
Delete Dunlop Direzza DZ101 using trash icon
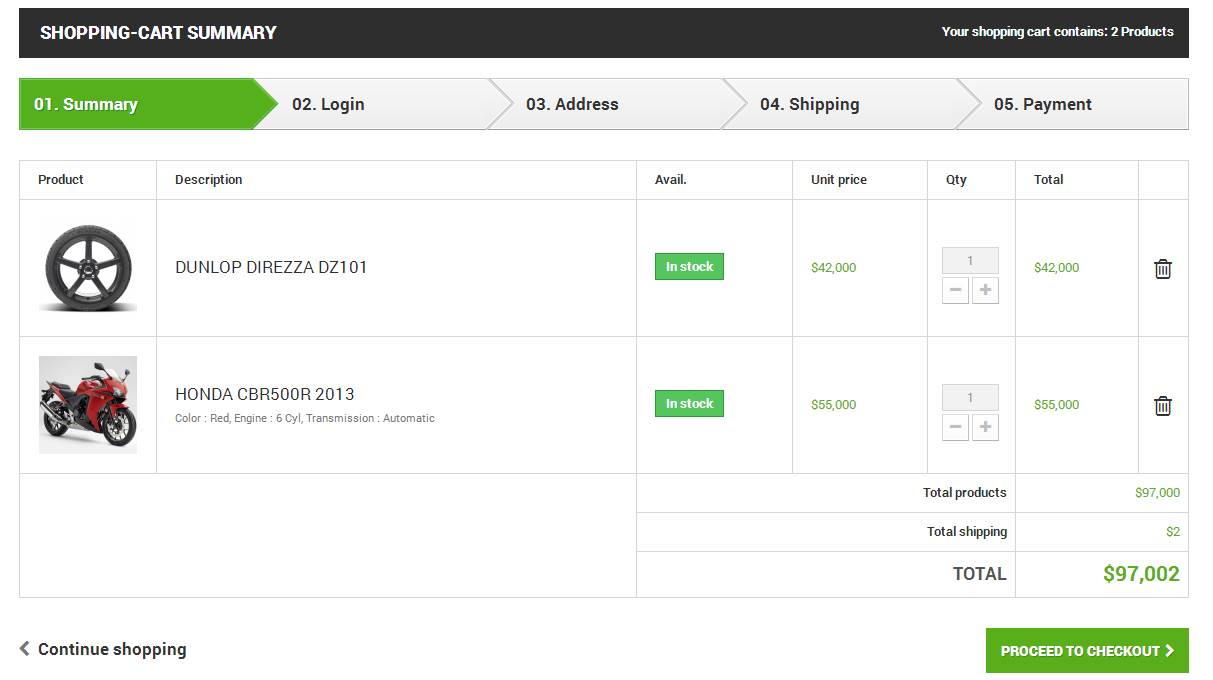(x=1163, y=269)
